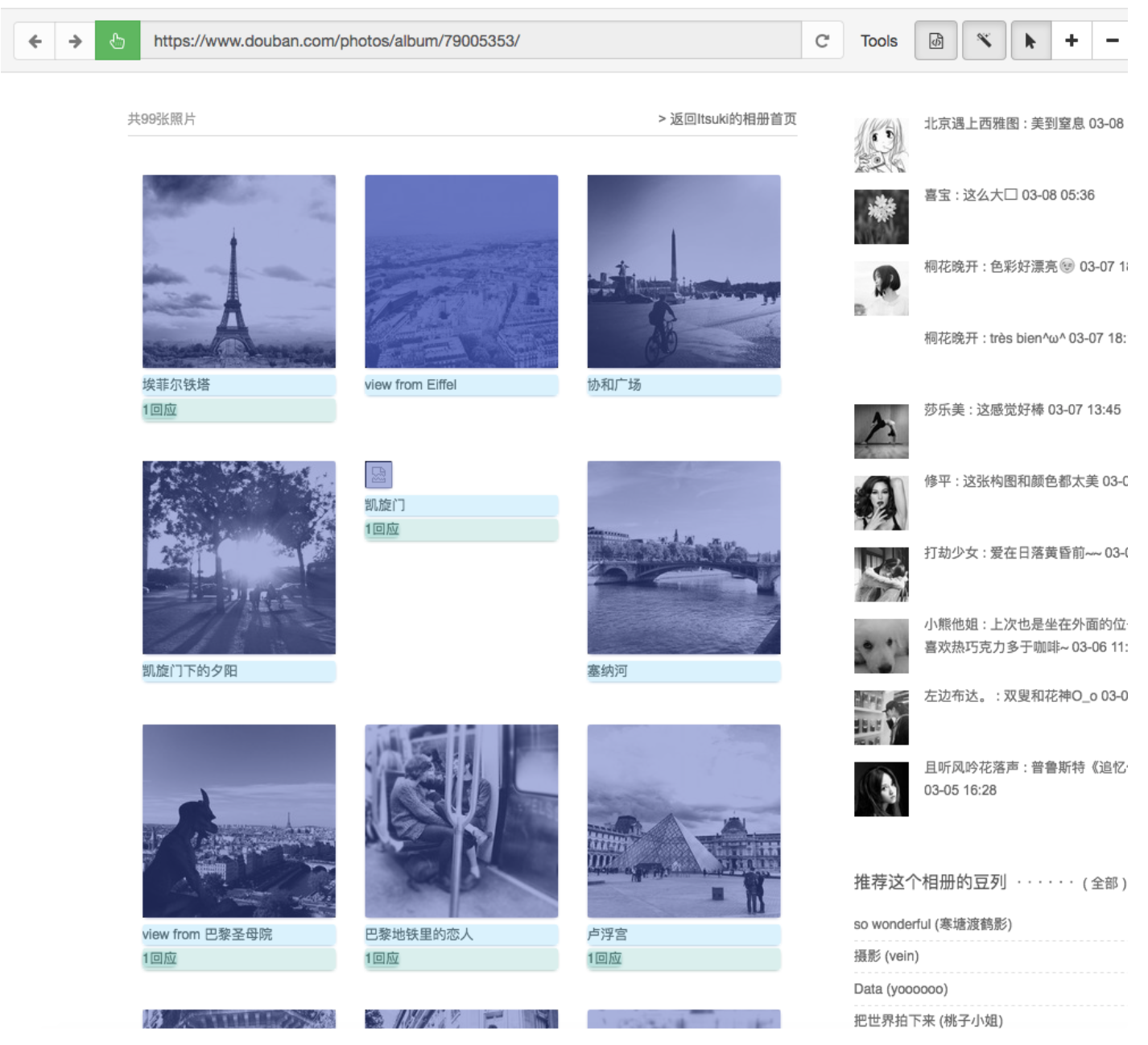This screenshot has width=1148, height=1045.
Task: Click (全部) to view all doulists
Action: [1105, 884]
